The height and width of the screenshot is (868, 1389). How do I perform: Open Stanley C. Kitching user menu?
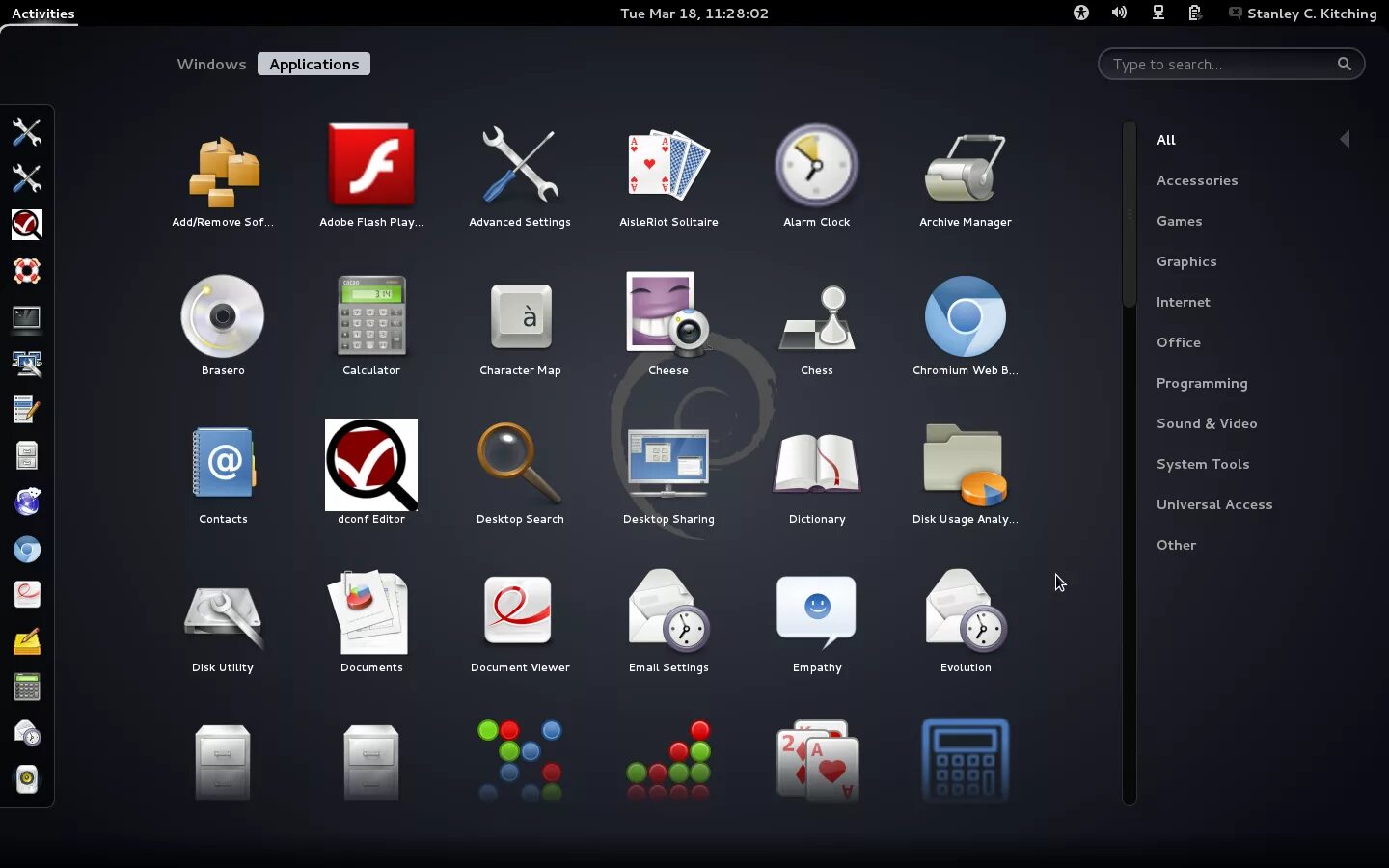pyautogui.click(x=1302, y=14)
